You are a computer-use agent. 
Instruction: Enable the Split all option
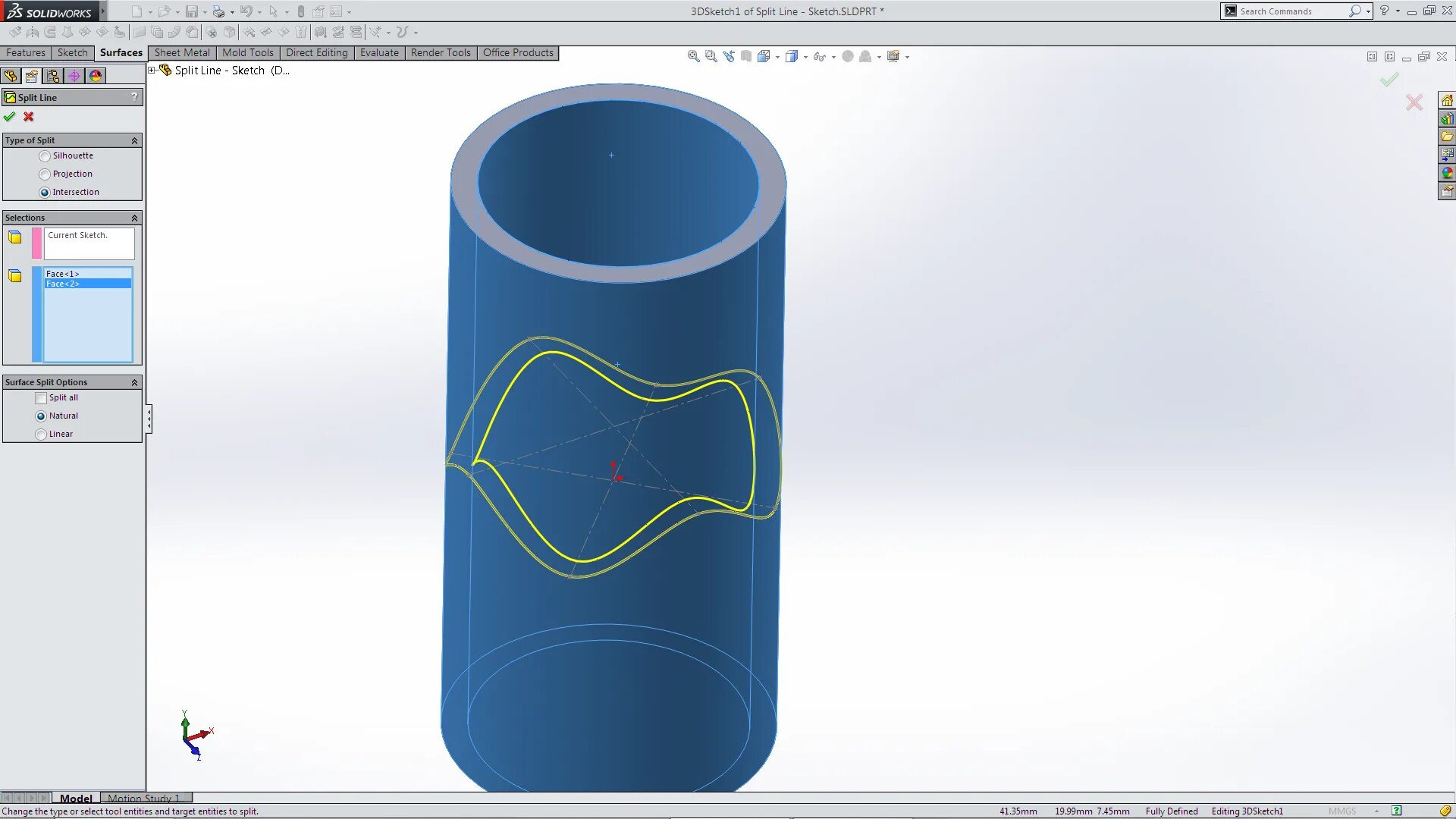click(x=41, y=397)
